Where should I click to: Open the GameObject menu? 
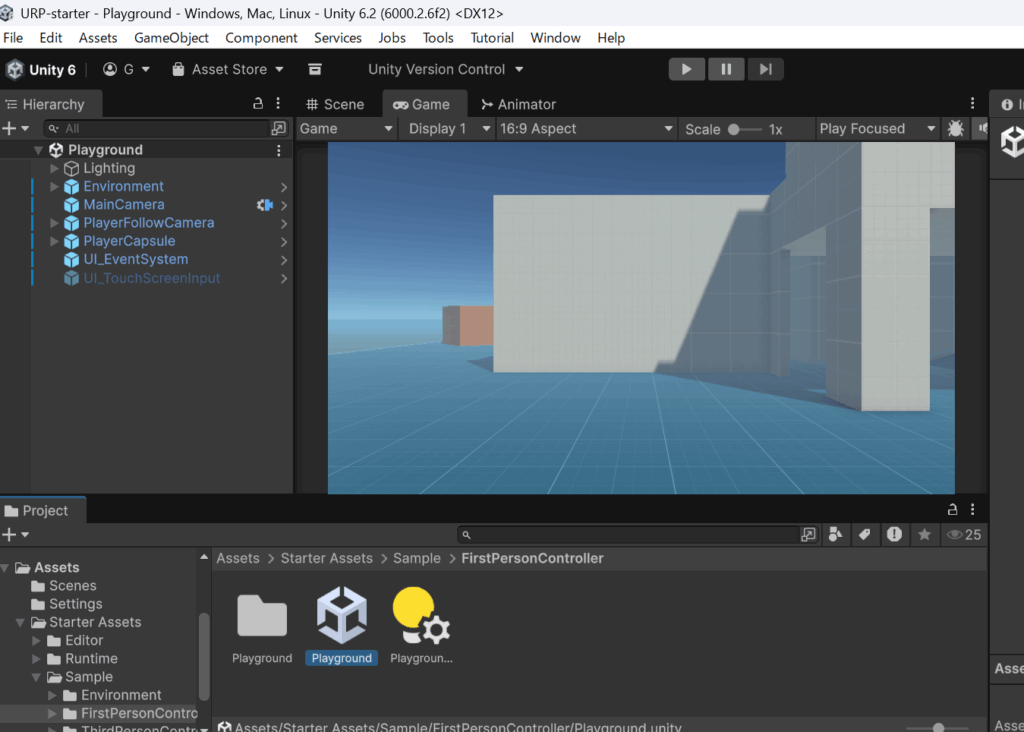coord(171,38)
